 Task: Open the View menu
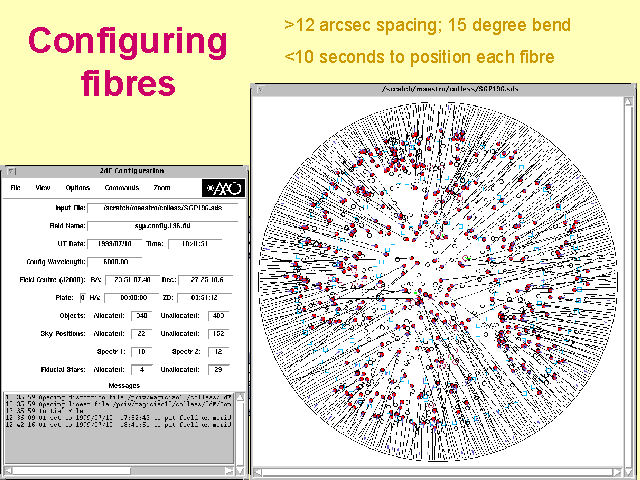click(43, 187)
